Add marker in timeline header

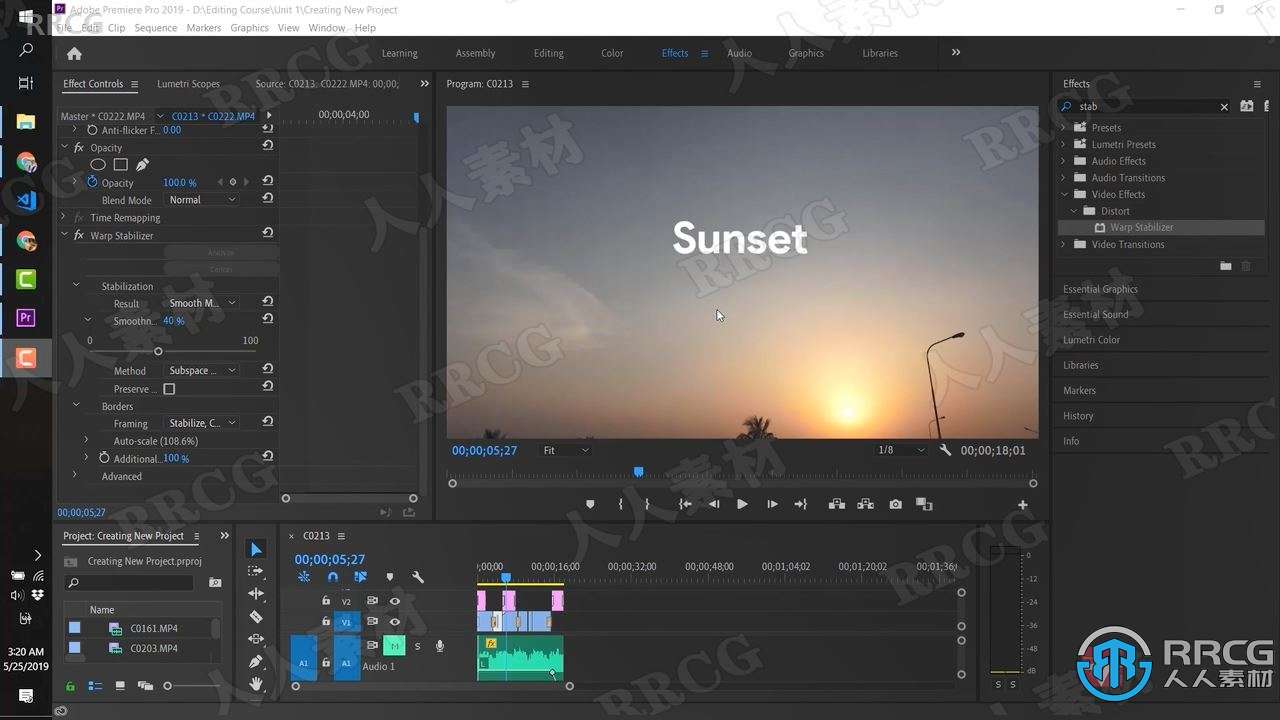pos(390,577)
